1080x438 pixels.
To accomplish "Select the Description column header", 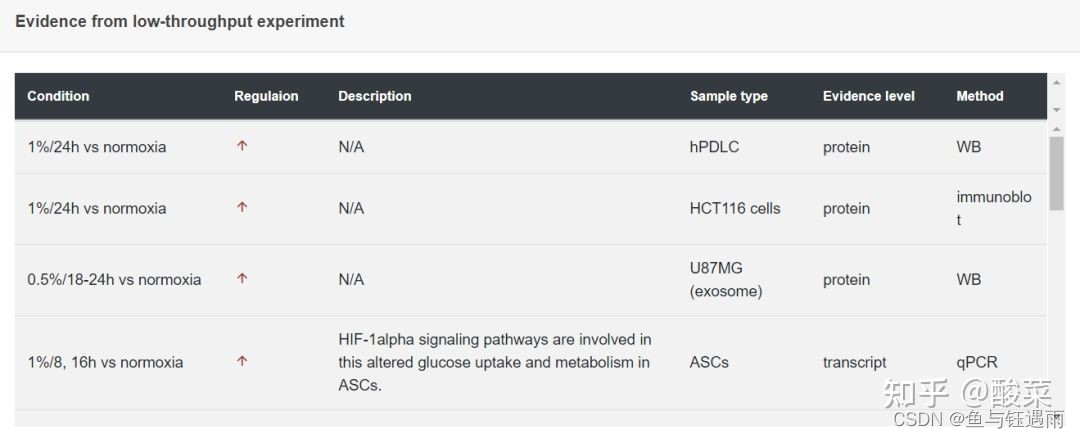I will click(x=375, y=96).
